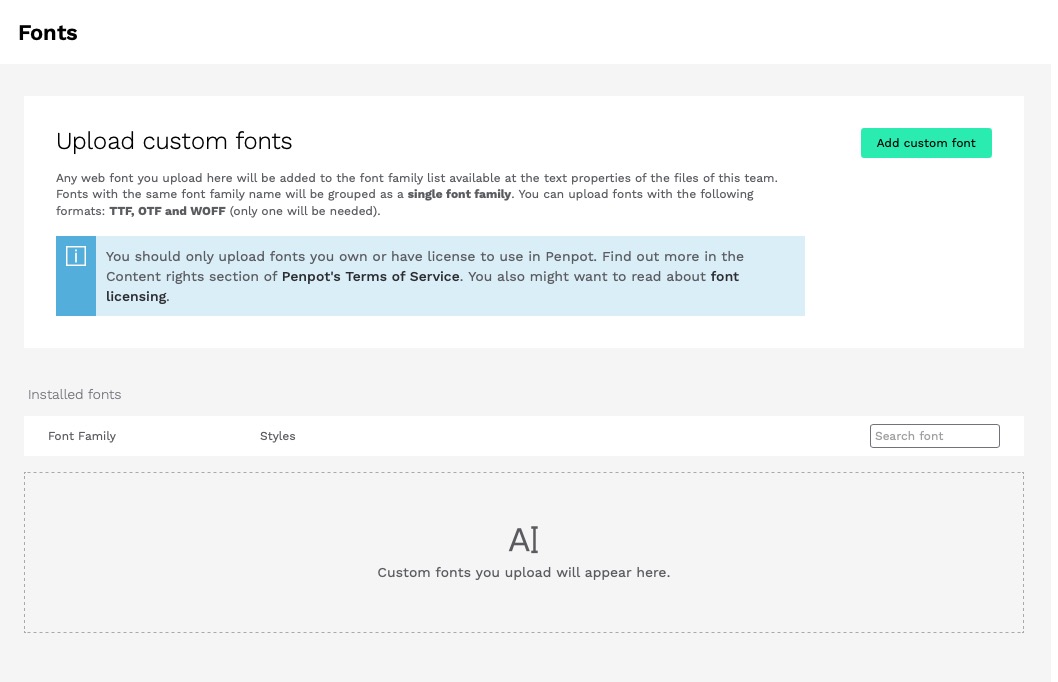Image resolution: width=1058 pixels, height=682 pixels.
Task: Click the TTF, OTF and WOFF formats text
Action: [168, 211]
